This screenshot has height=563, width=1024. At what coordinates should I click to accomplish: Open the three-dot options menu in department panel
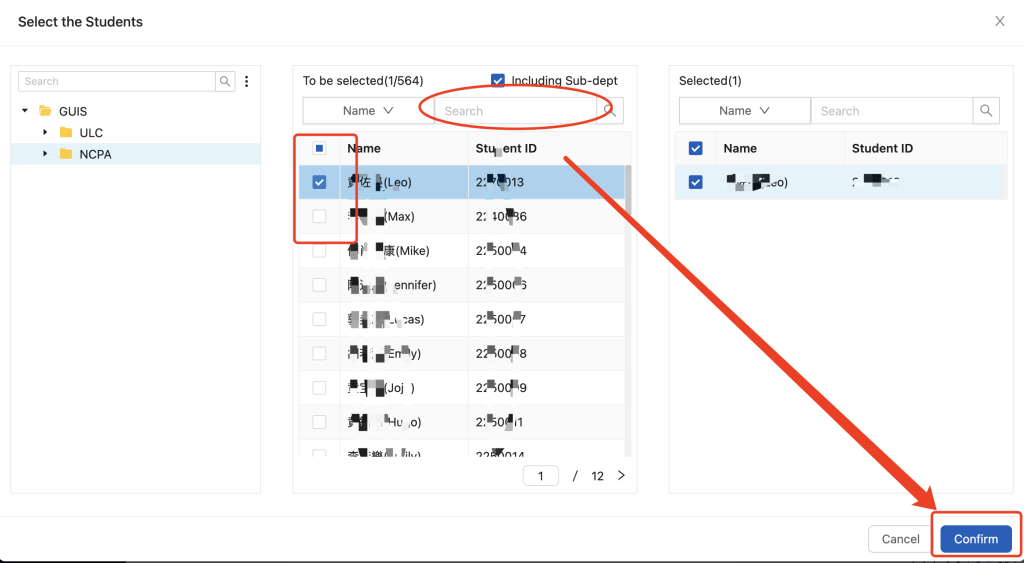[x=246, y=82]
